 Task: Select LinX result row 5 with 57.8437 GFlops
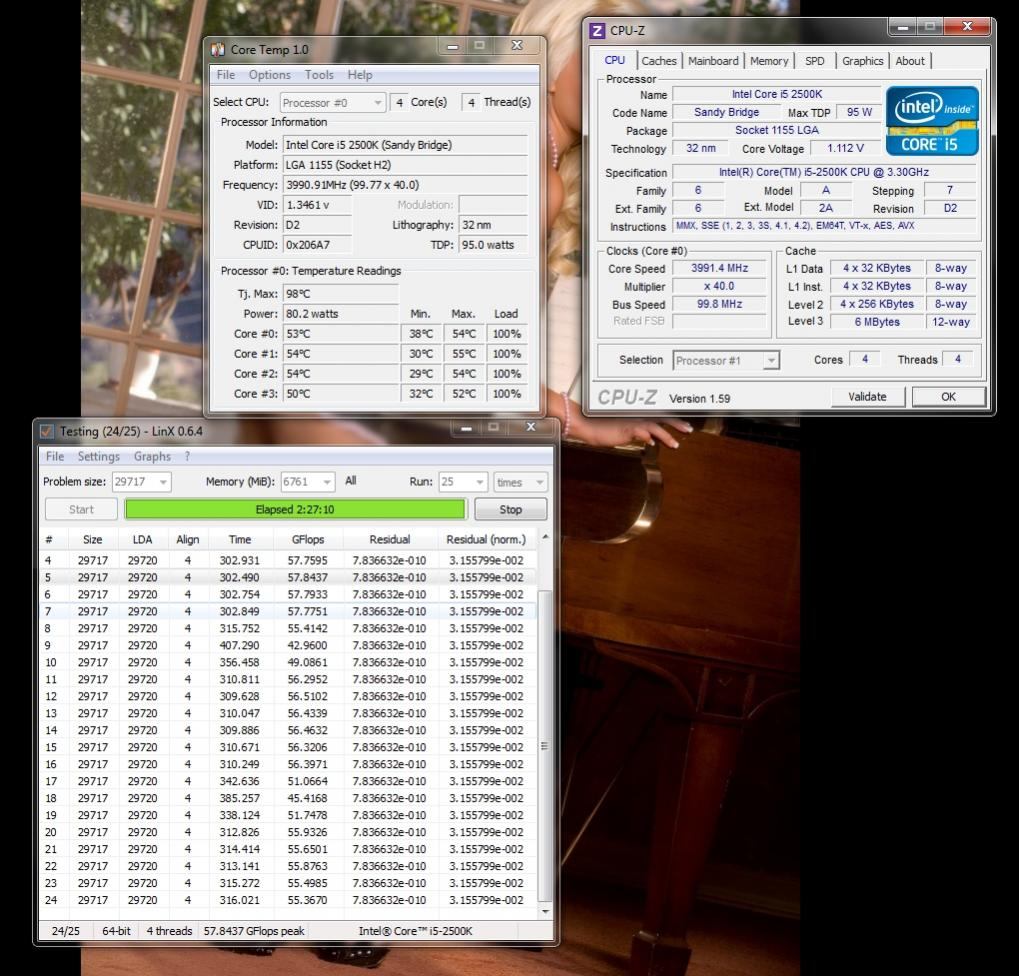pyautogui.click(x=288, y=577)
